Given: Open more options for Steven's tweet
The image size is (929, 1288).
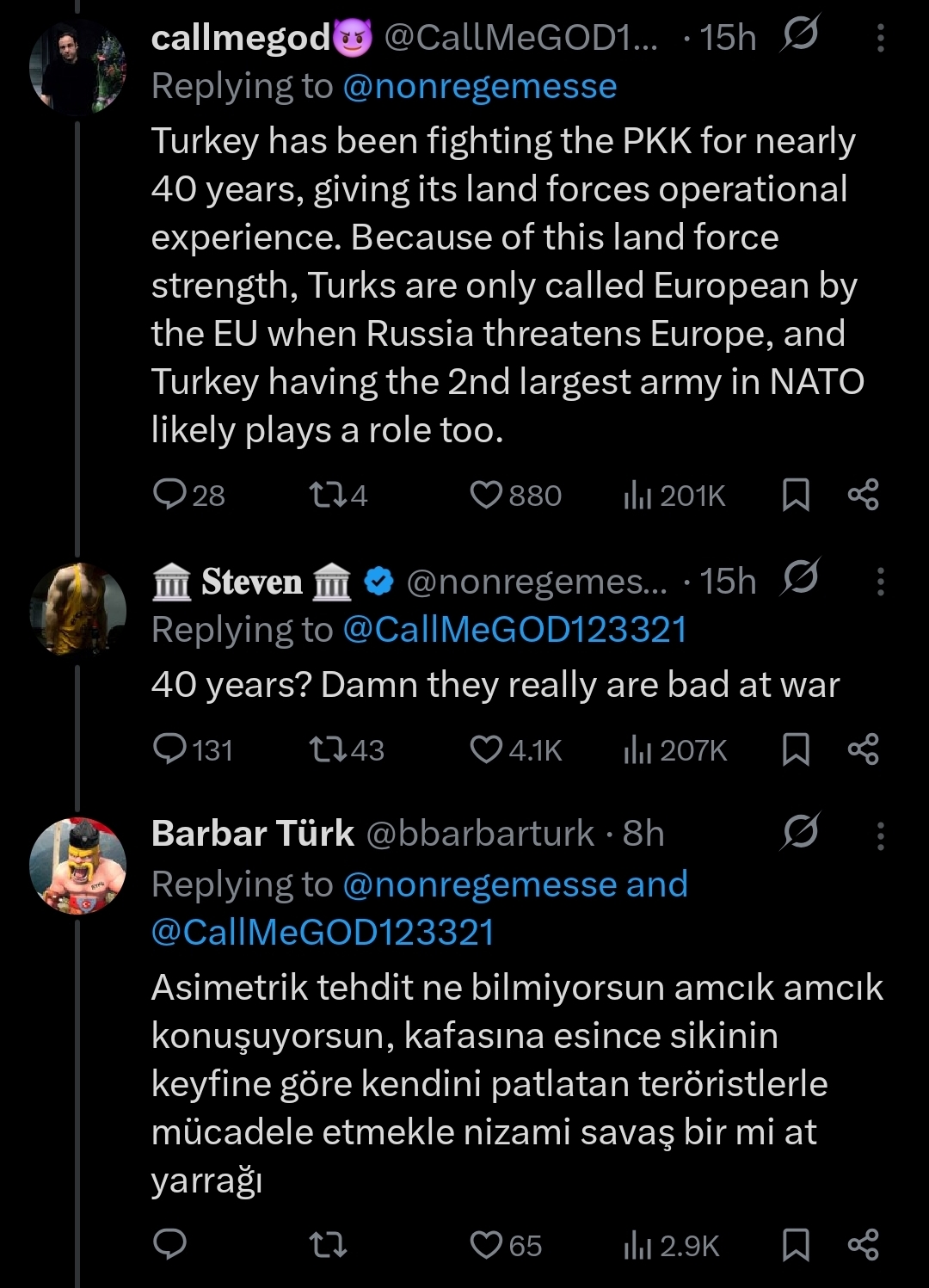Looking at the screenshot, I should [x=880, y=582].
